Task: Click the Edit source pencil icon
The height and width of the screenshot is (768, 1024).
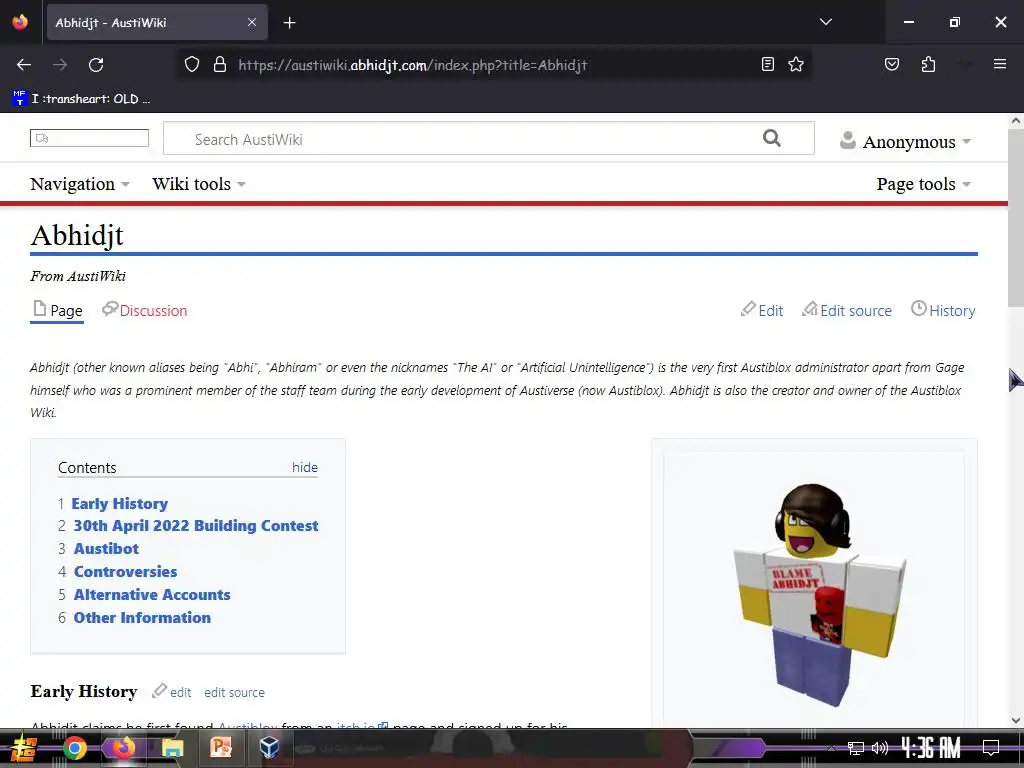Action: [x=809, y=309]
